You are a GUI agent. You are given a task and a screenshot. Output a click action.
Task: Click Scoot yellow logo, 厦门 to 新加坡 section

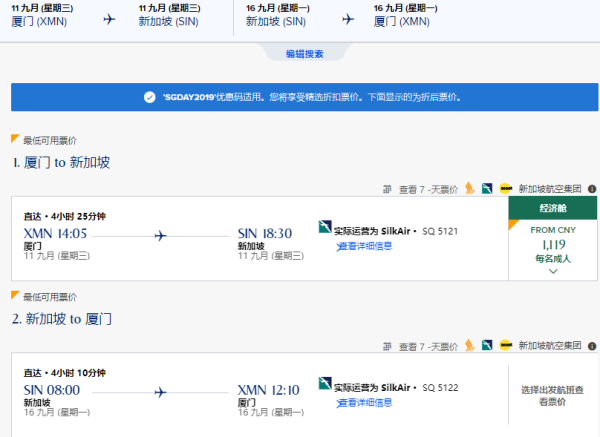pyautogui.click(x=506, y=189)
